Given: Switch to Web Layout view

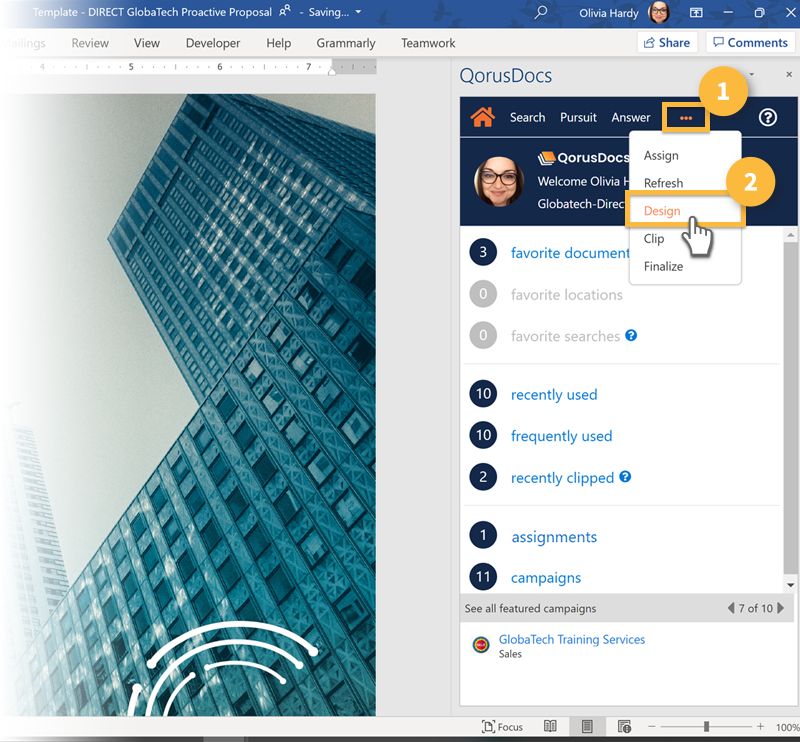Looking at the screenshot, I should (624, 726).
